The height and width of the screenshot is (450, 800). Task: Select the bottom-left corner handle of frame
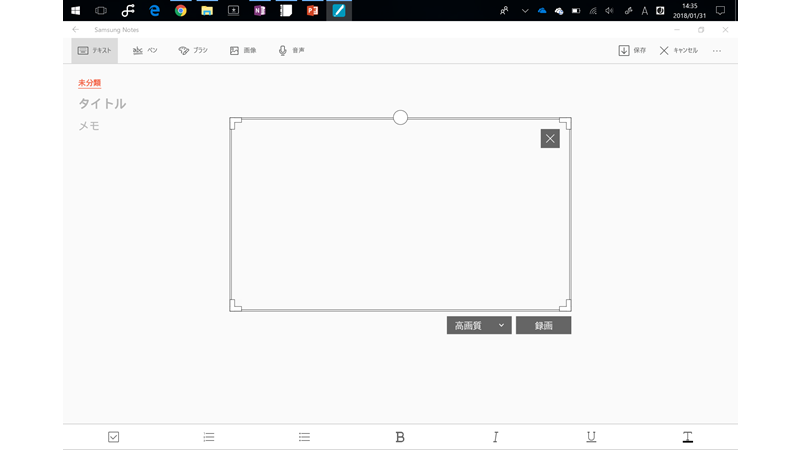[235, 306]
